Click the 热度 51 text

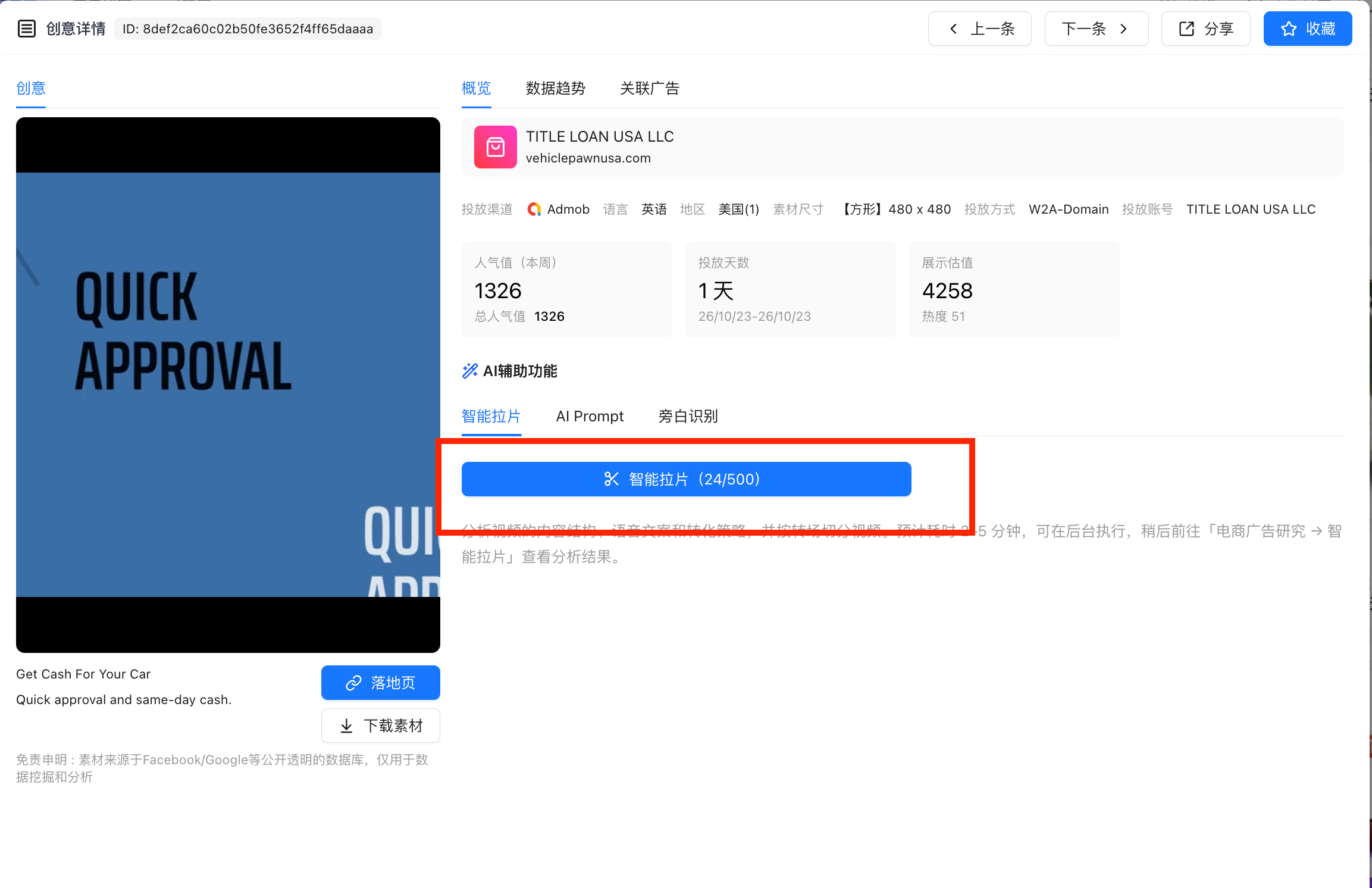pos(943,317)
